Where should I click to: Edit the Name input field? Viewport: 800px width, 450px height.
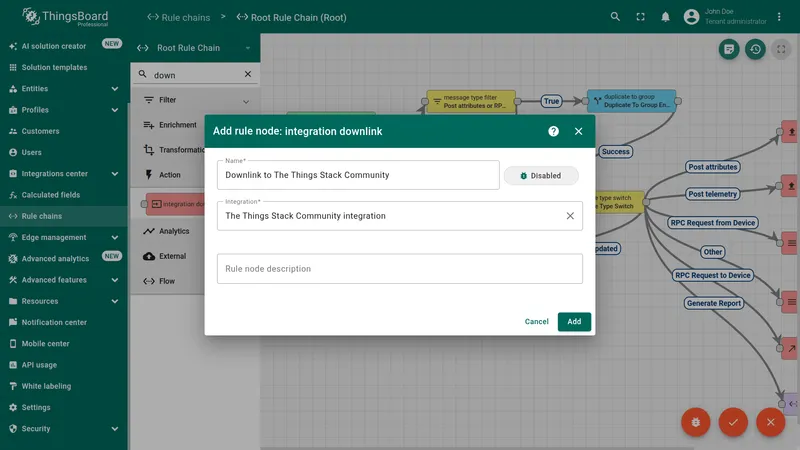pyautogui.click(x=358, y=175)
